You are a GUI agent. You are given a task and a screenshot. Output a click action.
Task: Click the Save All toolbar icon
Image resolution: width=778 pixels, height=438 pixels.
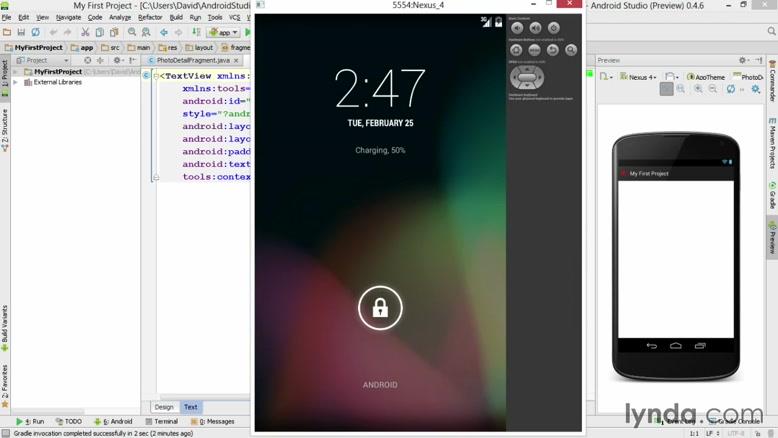pos(21,32)
